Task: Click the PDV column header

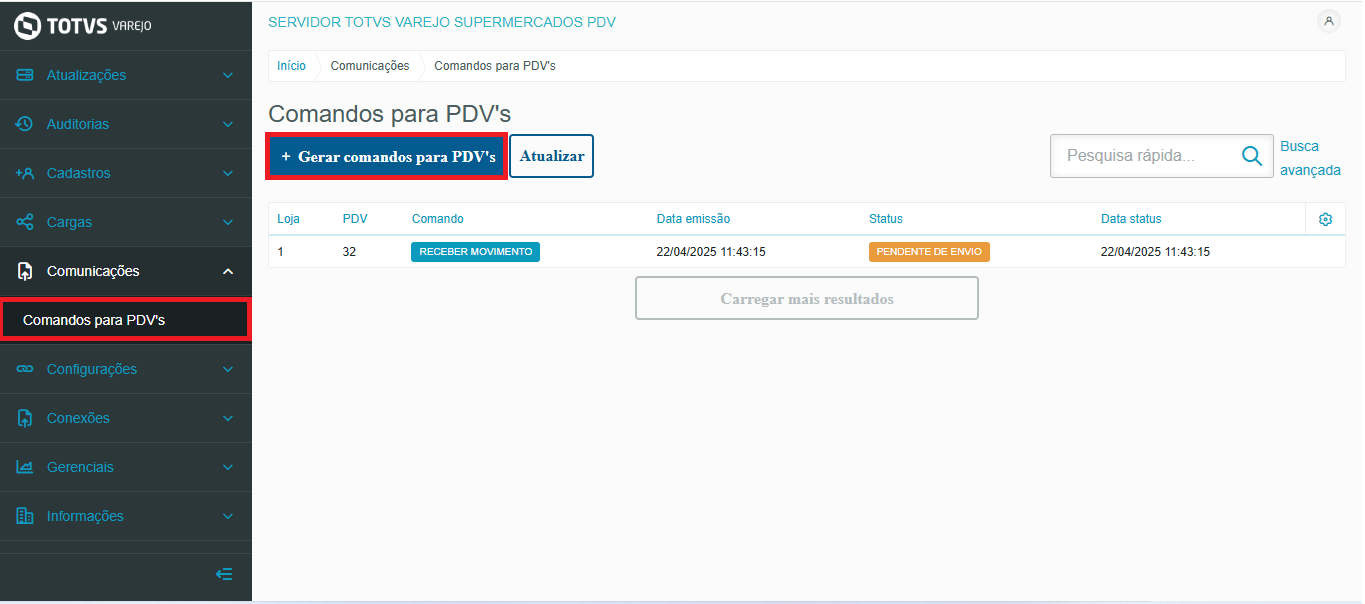Action: (355, 219)
